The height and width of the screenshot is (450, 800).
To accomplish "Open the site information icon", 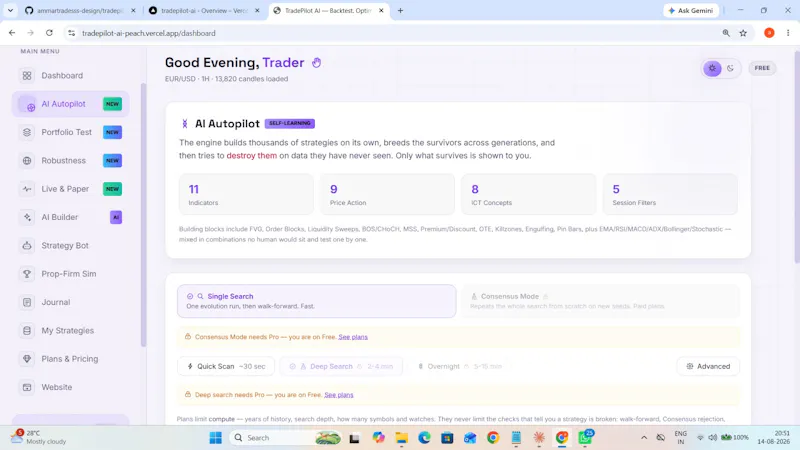I will pos(71,33).
